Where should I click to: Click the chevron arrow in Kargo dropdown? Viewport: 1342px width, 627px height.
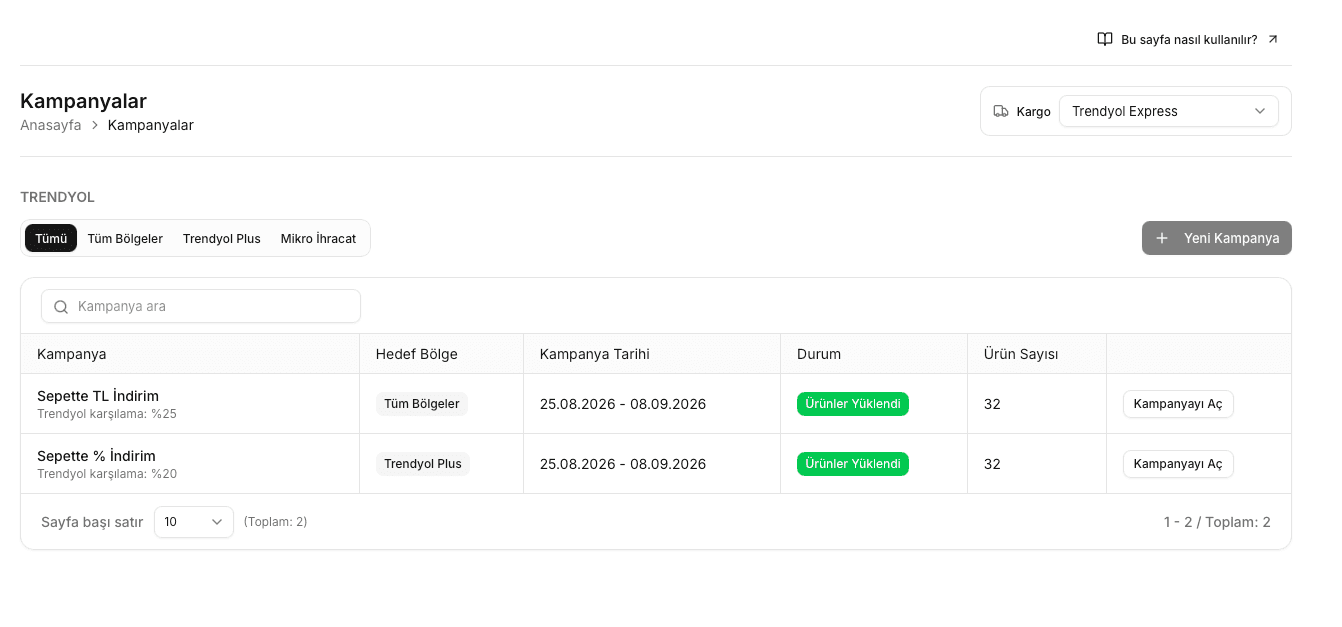[x=1260, y=111]
